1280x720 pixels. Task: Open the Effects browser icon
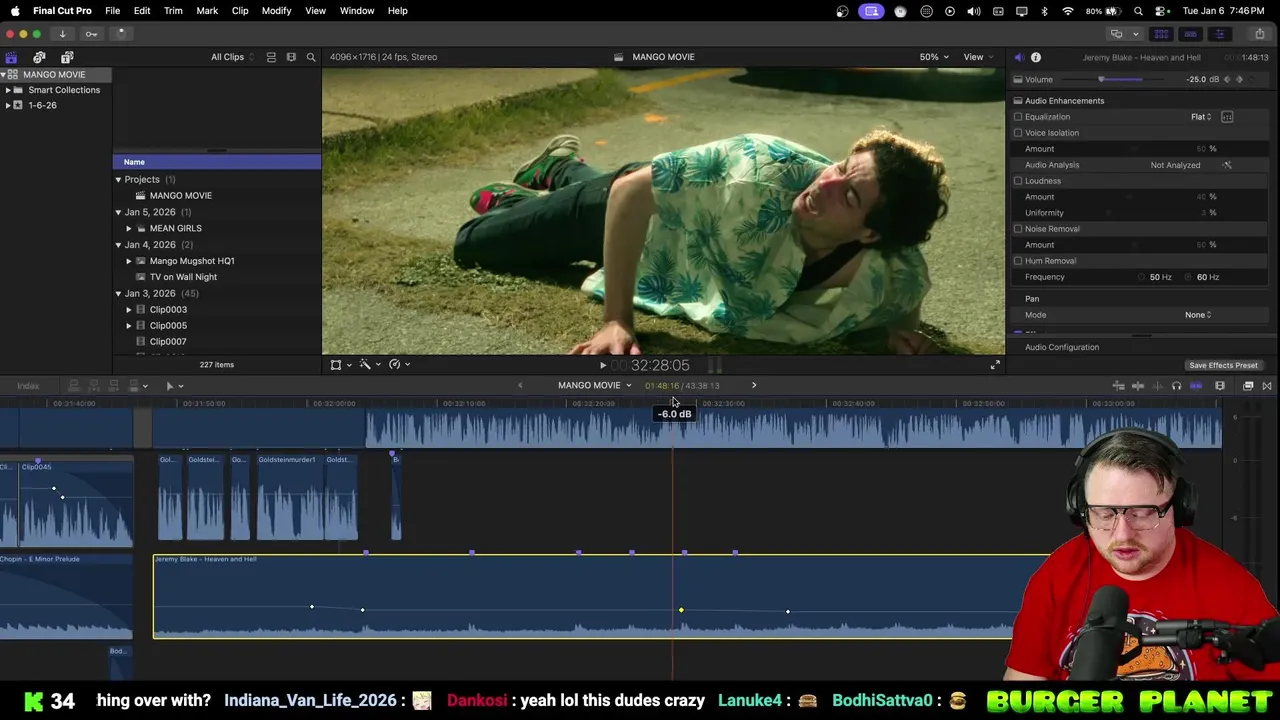click(1248, 386)
